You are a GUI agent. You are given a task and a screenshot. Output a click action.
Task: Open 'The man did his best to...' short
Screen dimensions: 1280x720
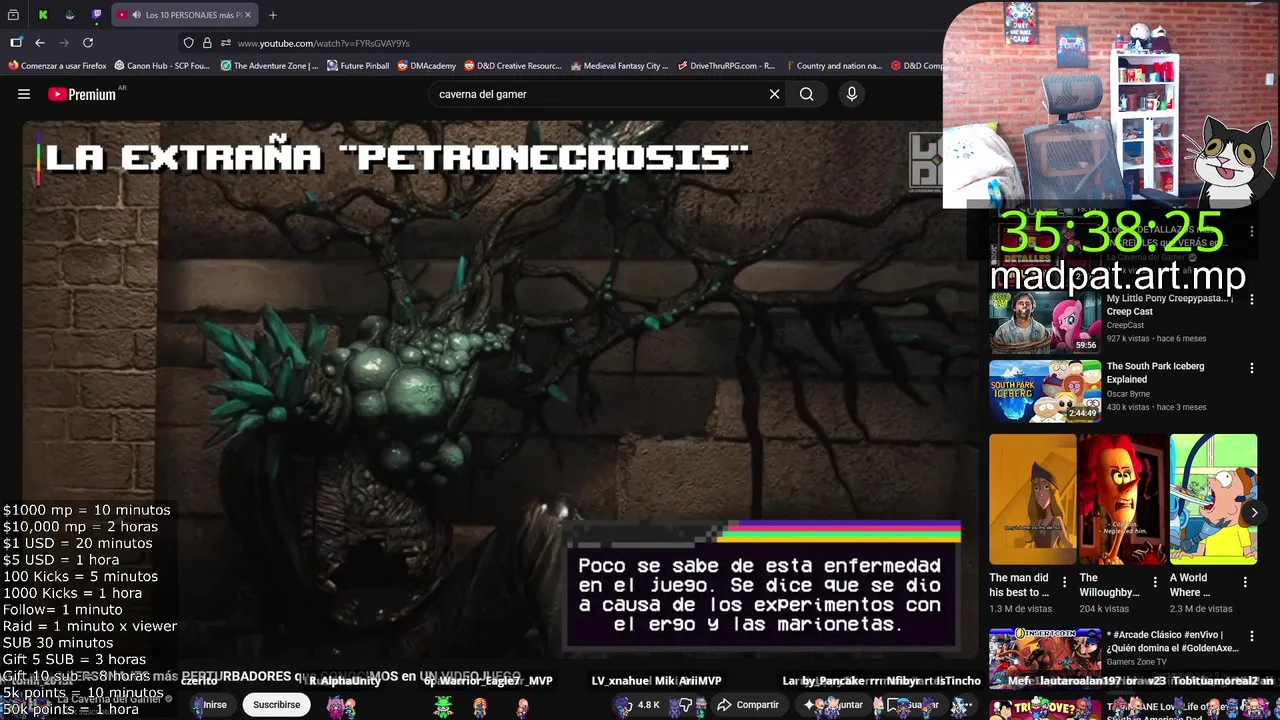pos(1033,499)
